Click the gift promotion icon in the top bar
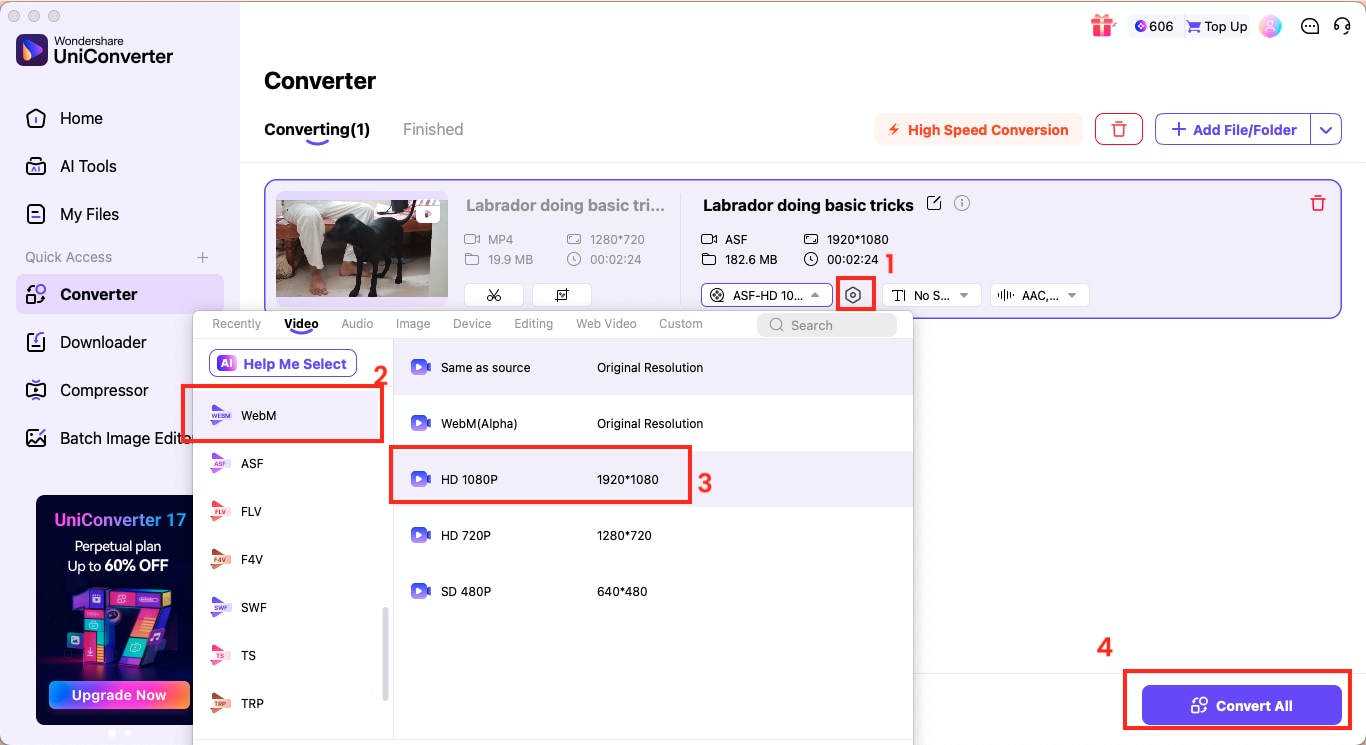Image resolution: width=1366 pixels, height=745 pixels. coord(1102,26)
